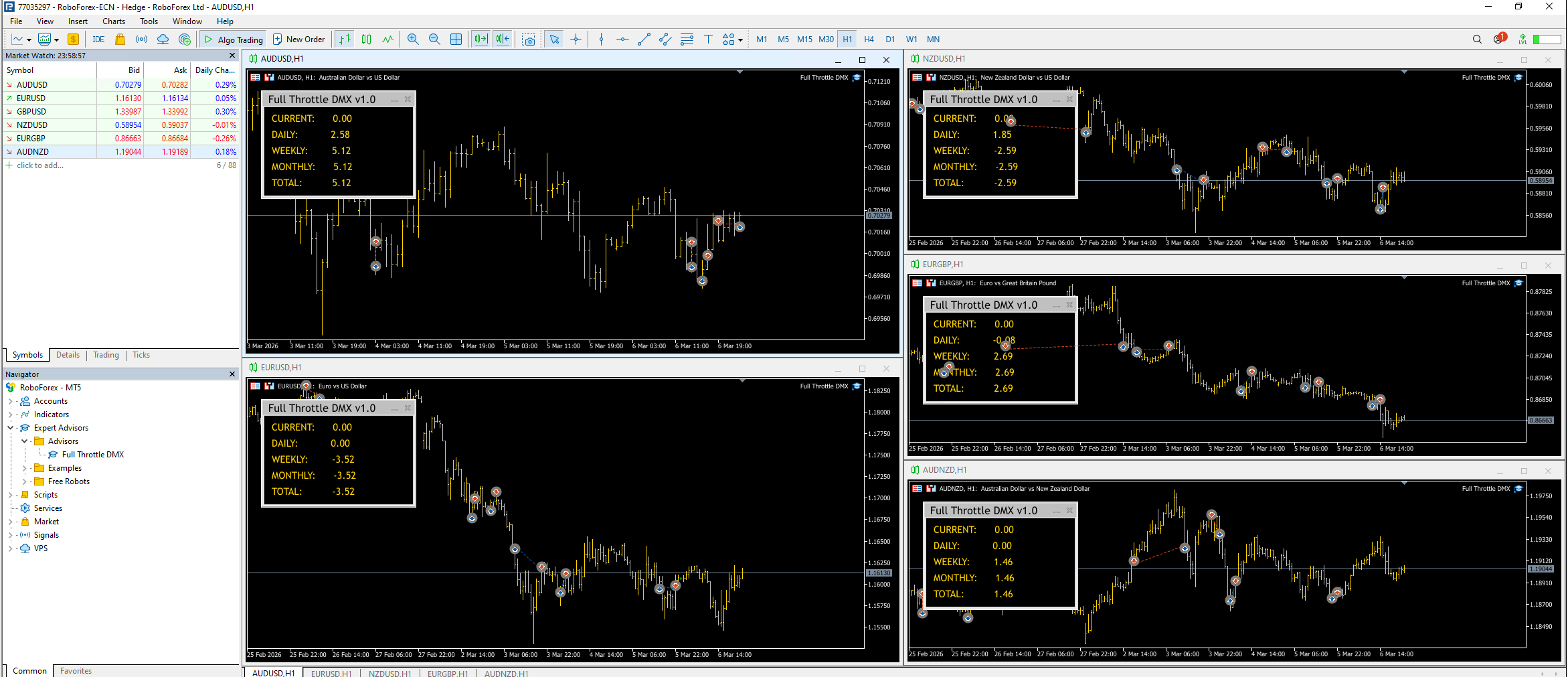Image resolution: width=1568 pixels, height=677 pixels.
Task: Select the text label tool
Action: (708, 40)
